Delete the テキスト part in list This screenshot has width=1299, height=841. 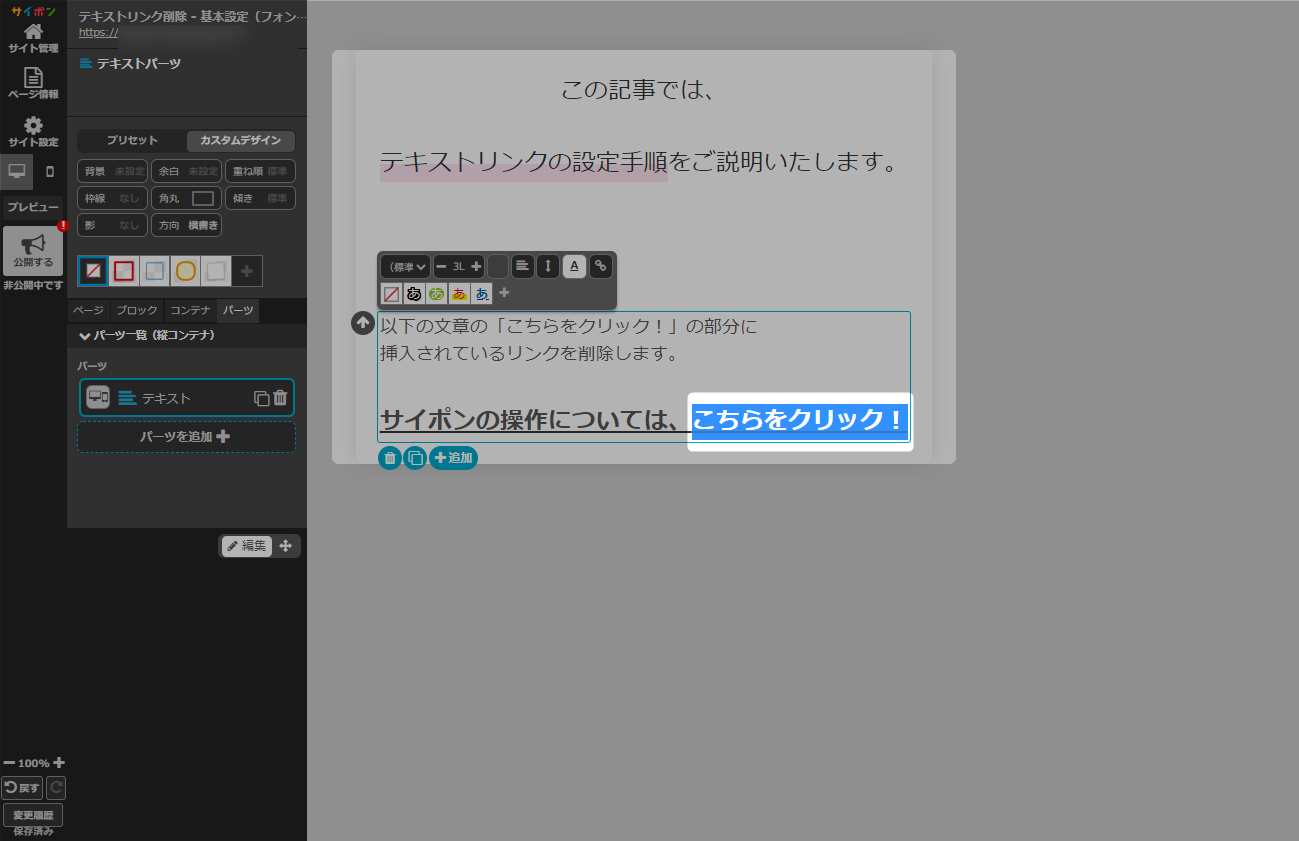(x=280, y=397)
